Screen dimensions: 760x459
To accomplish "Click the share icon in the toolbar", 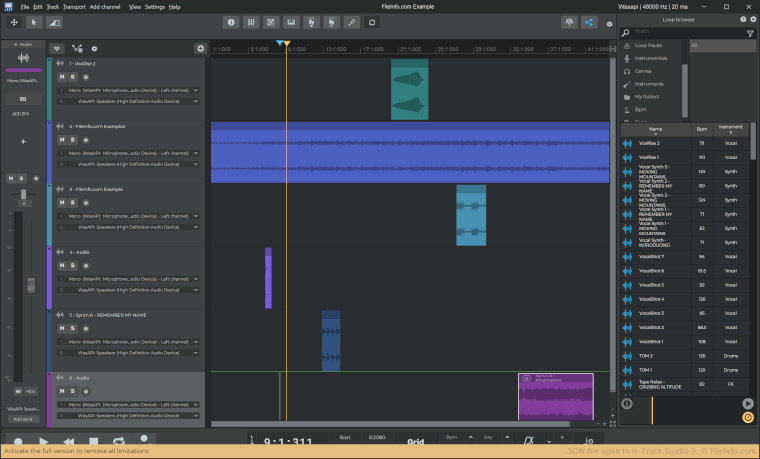I will [x=588, y=22].
